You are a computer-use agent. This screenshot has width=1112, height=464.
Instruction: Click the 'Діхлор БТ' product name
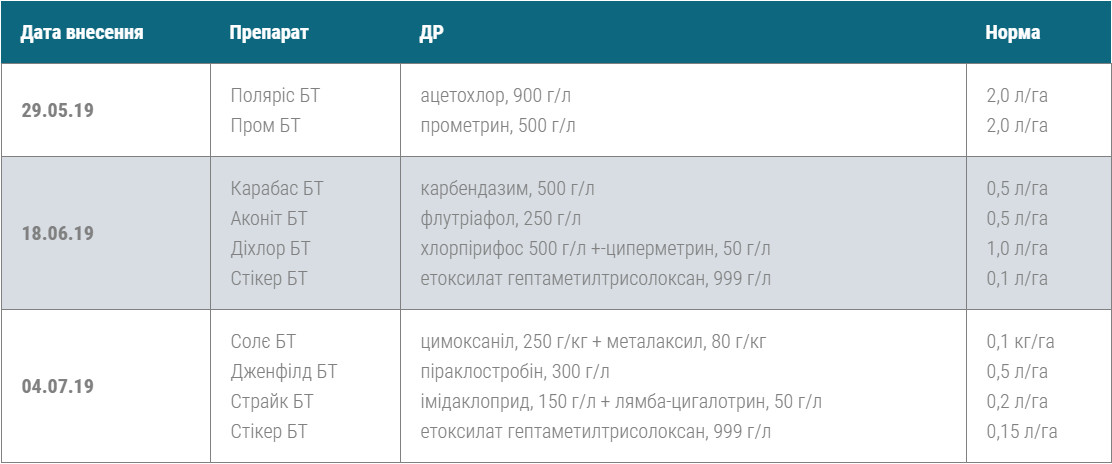point(270,248)
